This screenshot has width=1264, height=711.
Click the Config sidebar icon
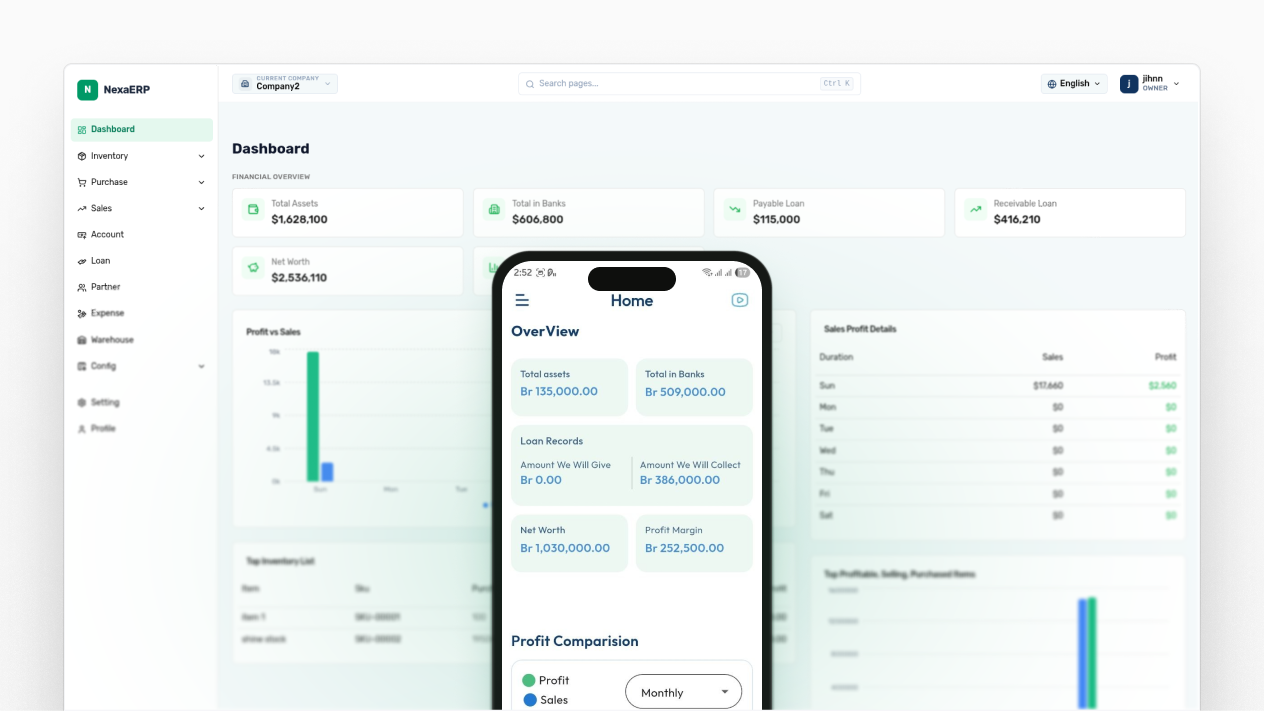pyautogui.click(x=82, y=366)
